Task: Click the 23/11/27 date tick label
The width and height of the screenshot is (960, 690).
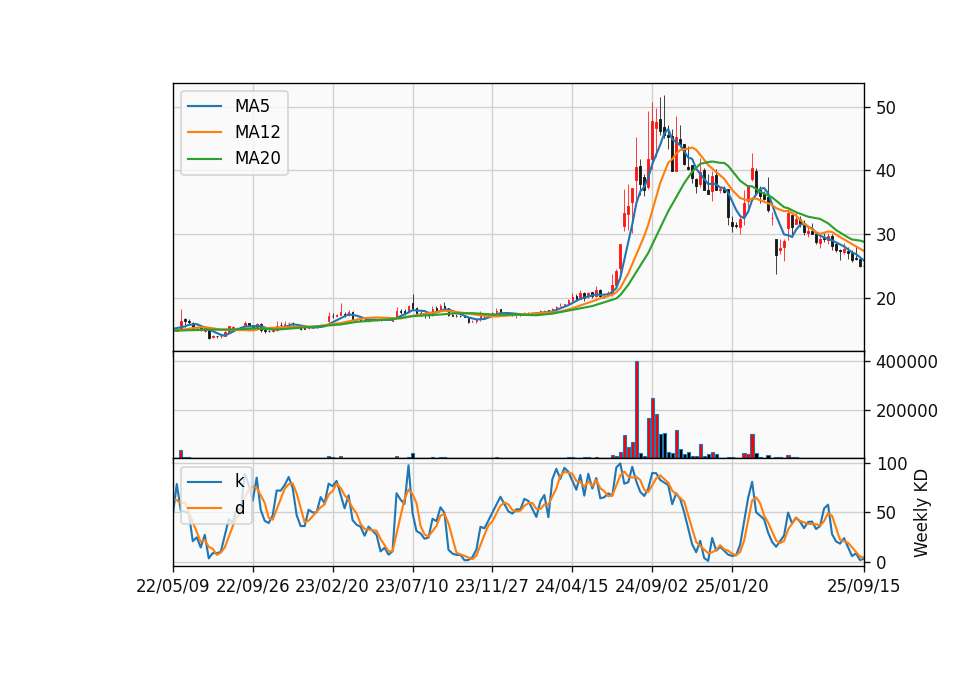Action: [x=492, y=587]
